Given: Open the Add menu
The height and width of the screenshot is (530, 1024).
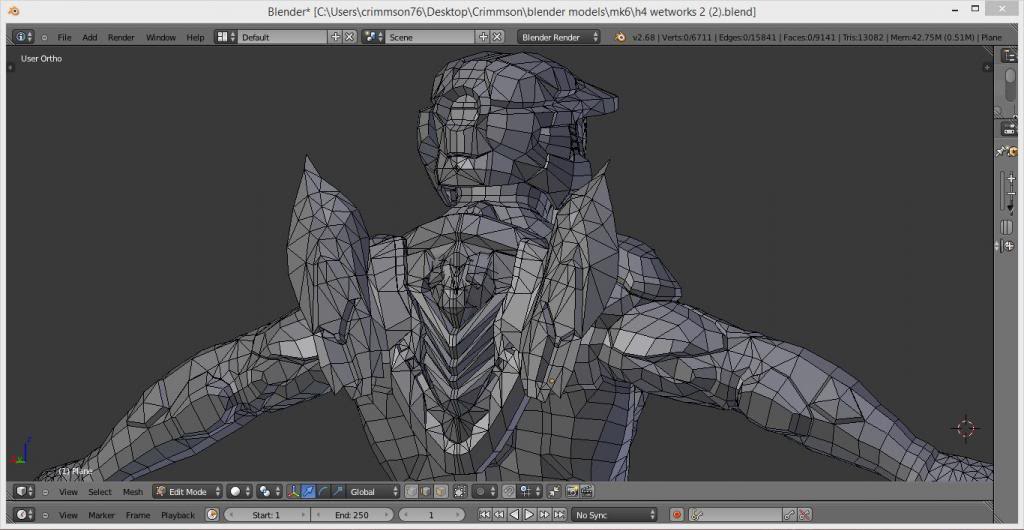Looking at the screenshot, I should coord(89,37).
